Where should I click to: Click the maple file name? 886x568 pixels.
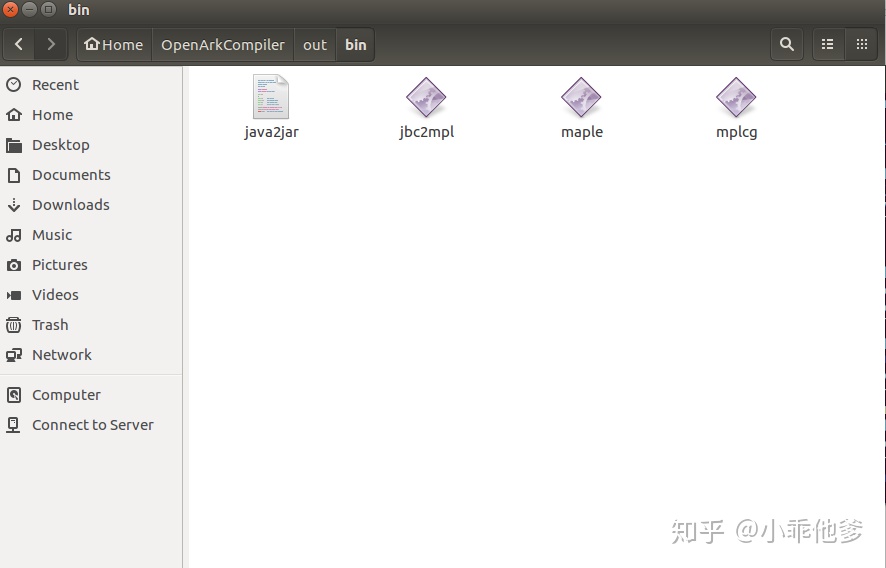[x=581, y=132]
